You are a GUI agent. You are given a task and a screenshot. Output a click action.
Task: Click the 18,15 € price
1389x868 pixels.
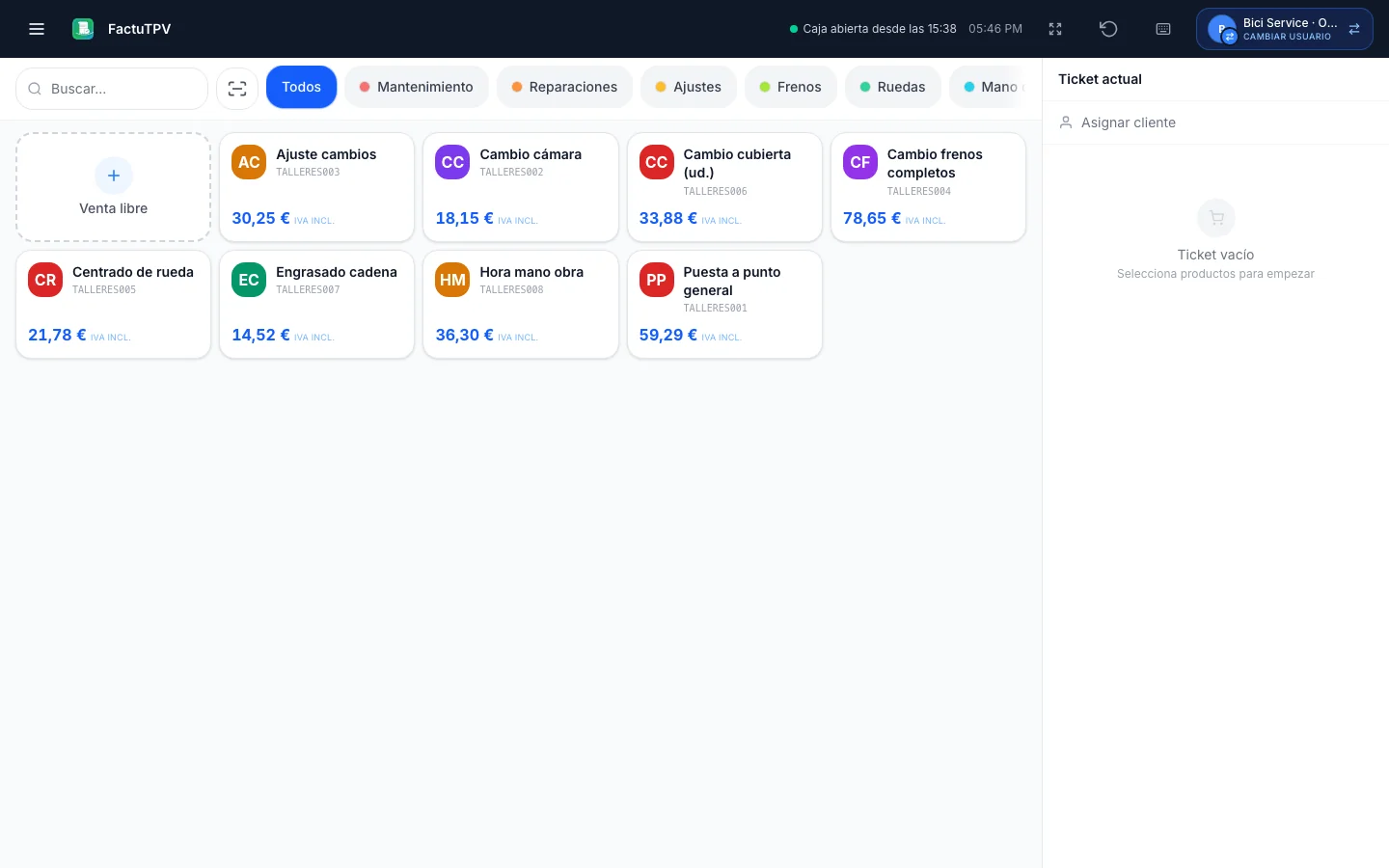point(464,218)
